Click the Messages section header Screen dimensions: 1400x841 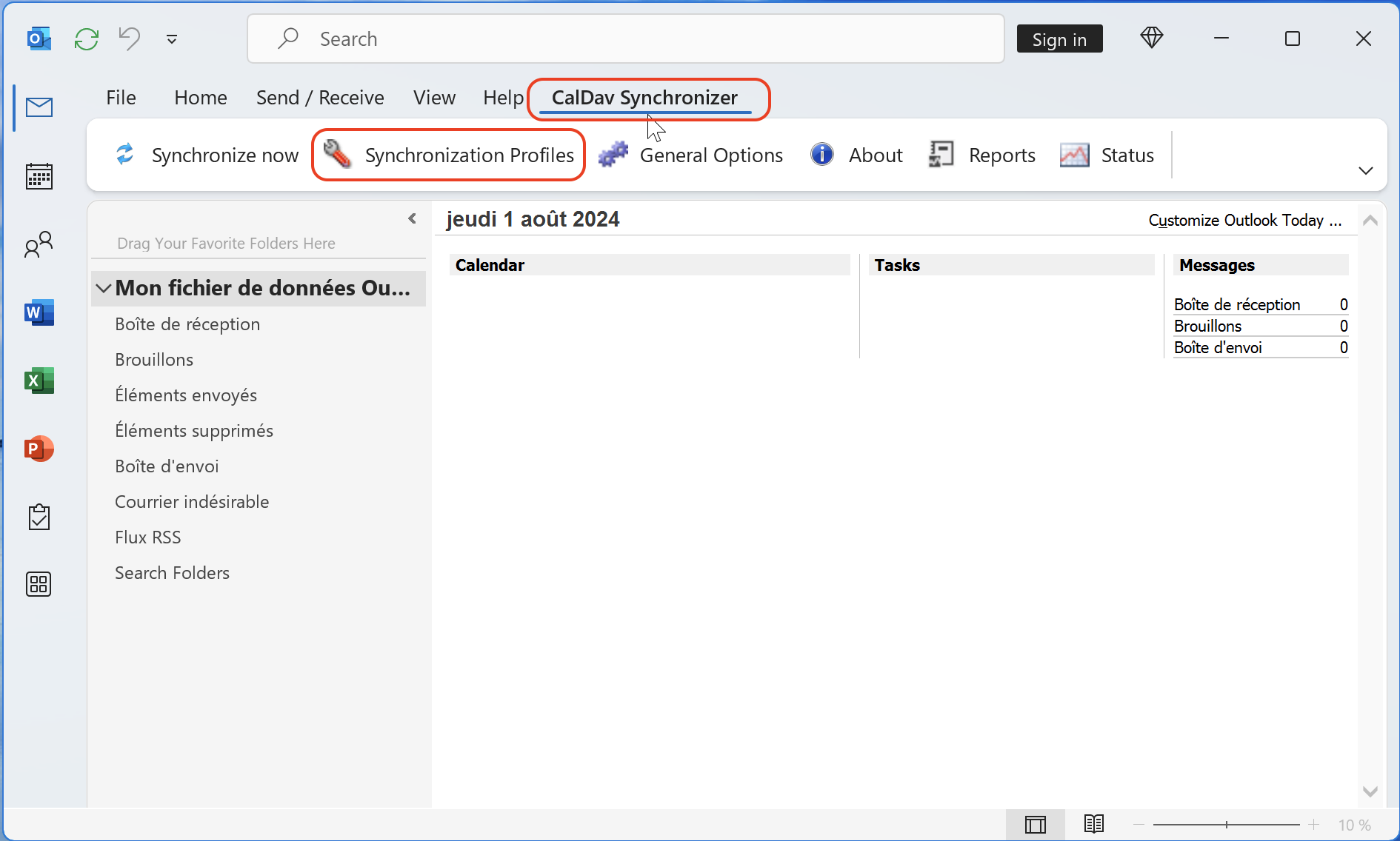click(1261, 265)
